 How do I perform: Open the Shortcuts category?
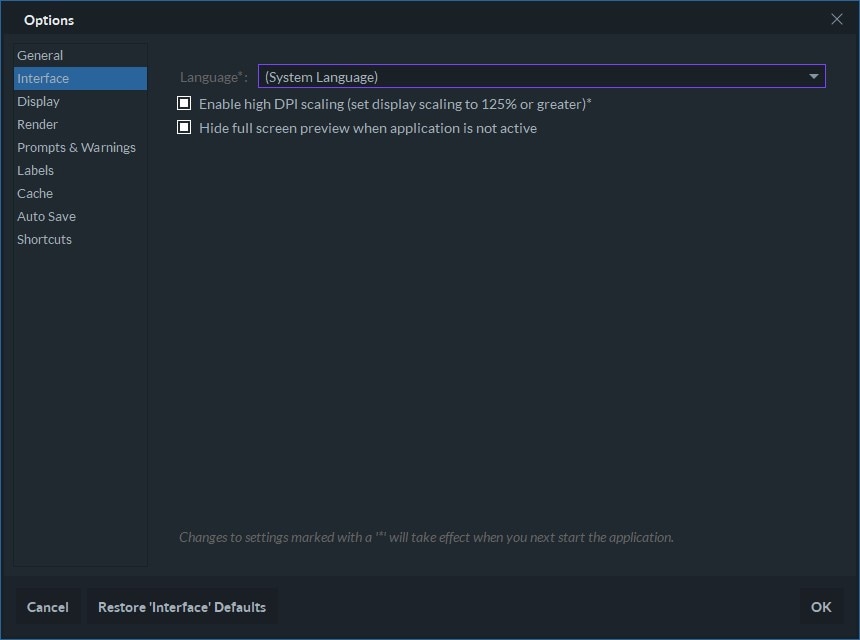pos(44,239)
